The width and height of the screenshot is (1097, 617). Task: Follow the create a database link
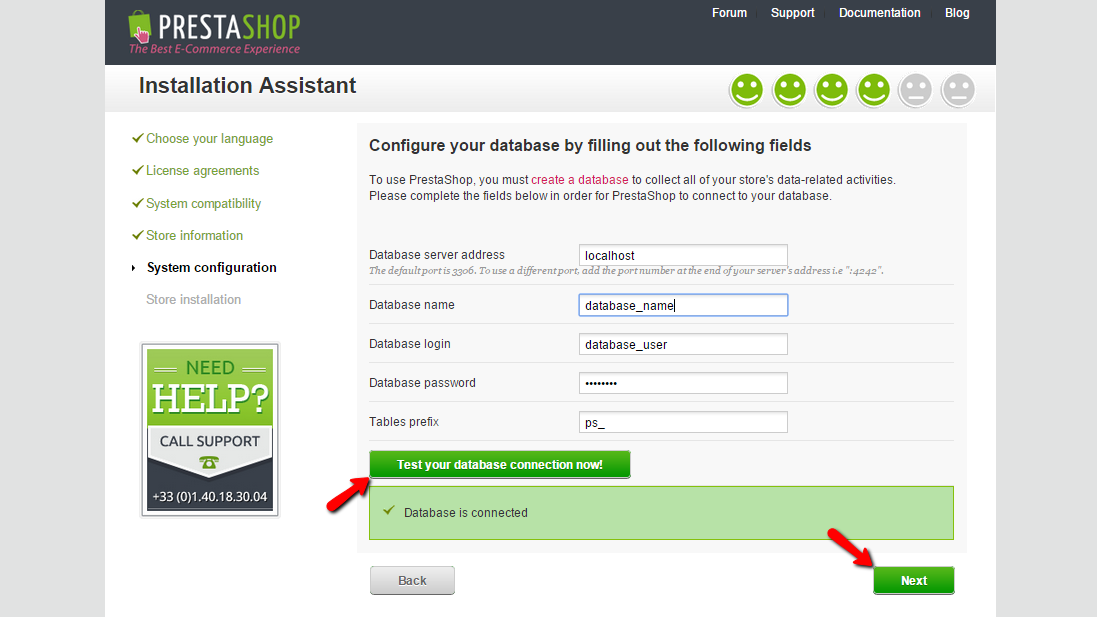pos(579,180)
